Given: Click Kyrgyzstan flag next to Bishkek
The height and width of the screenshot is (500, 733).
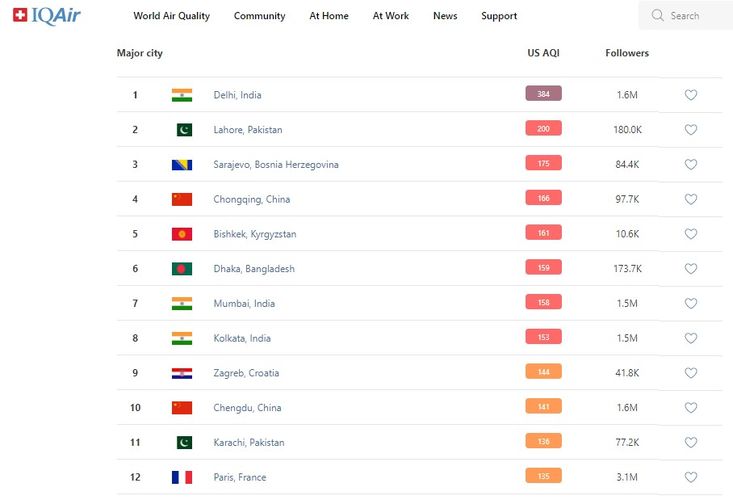Looking at the screenshot, I should pyautogui.click(x=182, y=234).
